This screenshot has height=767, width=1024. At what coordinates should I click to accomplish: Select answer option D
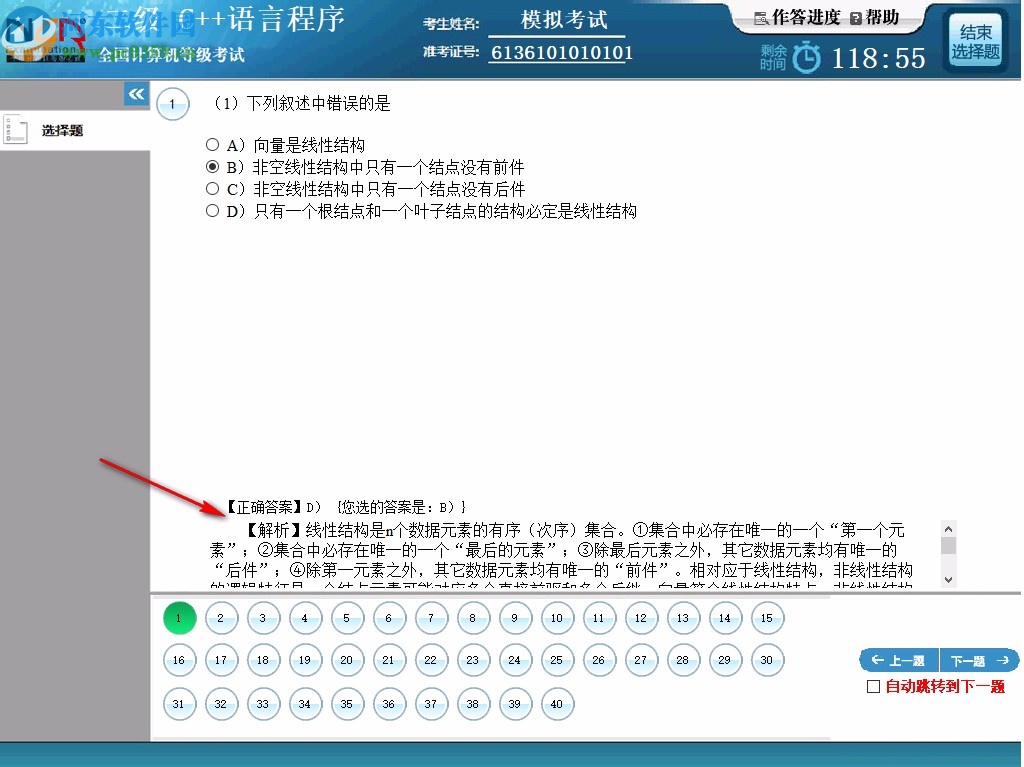(211, 211)
